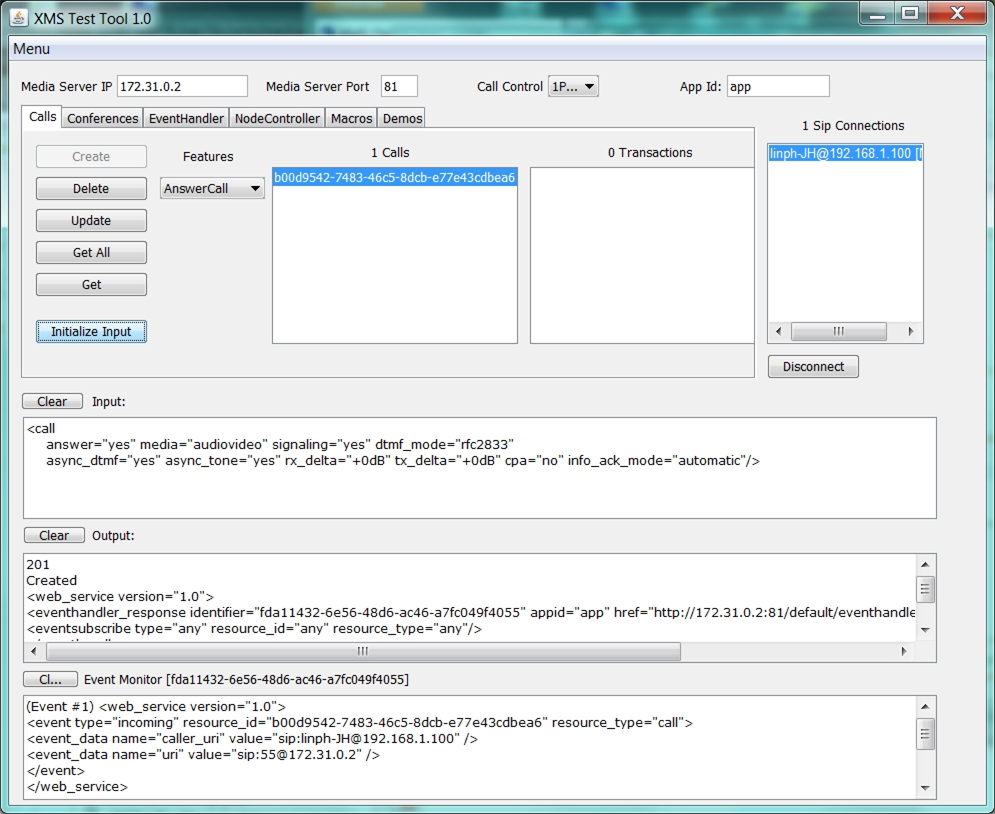
Task: Click the Media Server IP field
Action: click(x=182, y=87)
